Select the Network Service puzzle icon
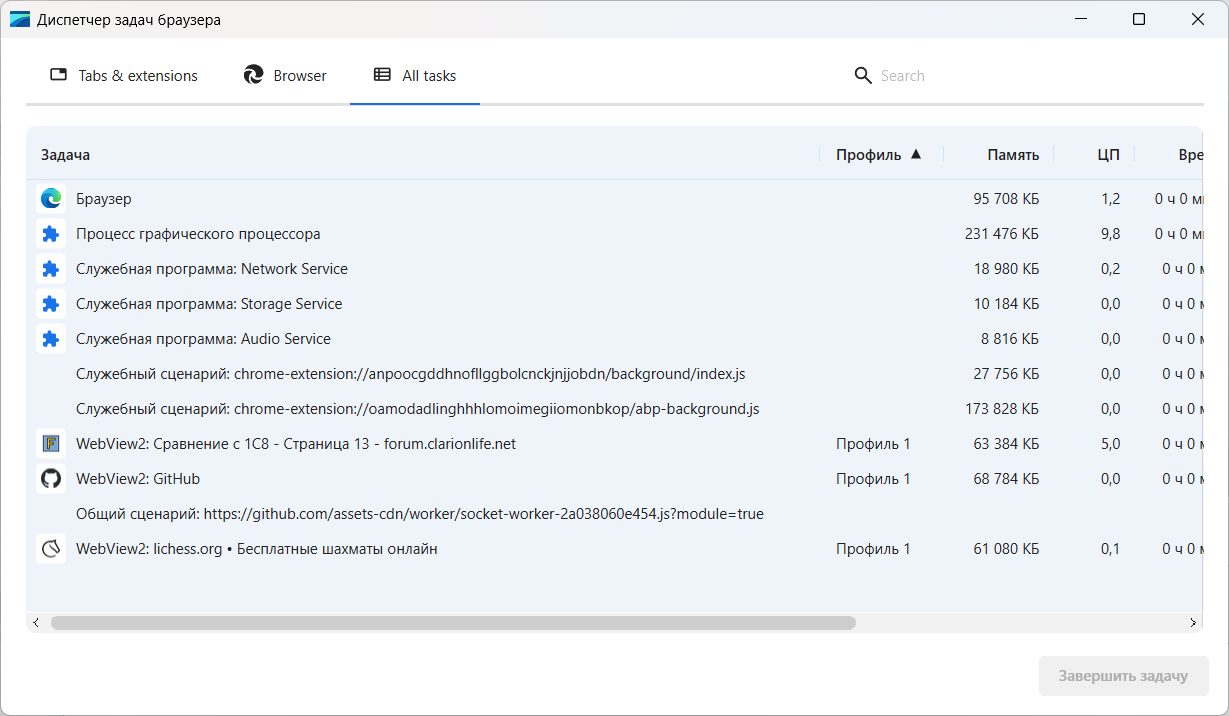The image size is (1229, 716). (x=51, y=269)
